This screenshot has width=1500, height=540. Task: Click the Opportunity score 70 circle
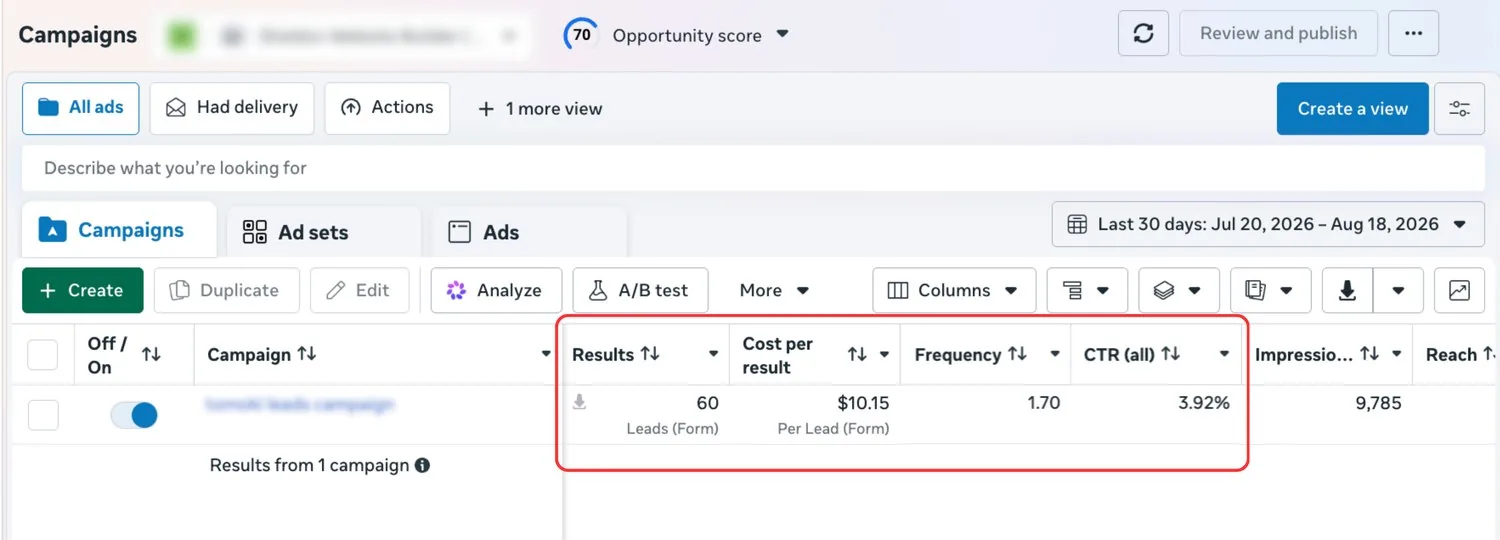pos(581,35)
